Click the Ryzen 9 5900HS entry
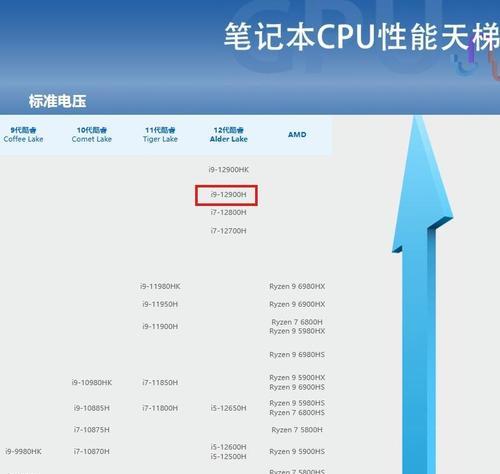Image resolution: width=500 pixels, height=474 pixels. [x=297, y=451]
